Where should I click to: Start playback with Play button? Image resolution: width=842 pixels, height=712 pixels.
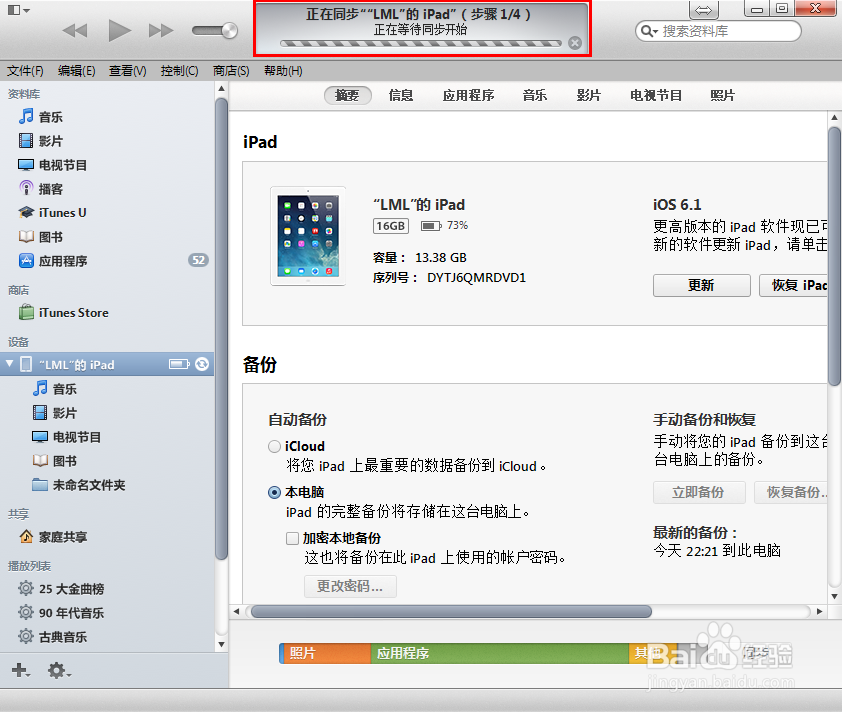(x=119, y=30)
